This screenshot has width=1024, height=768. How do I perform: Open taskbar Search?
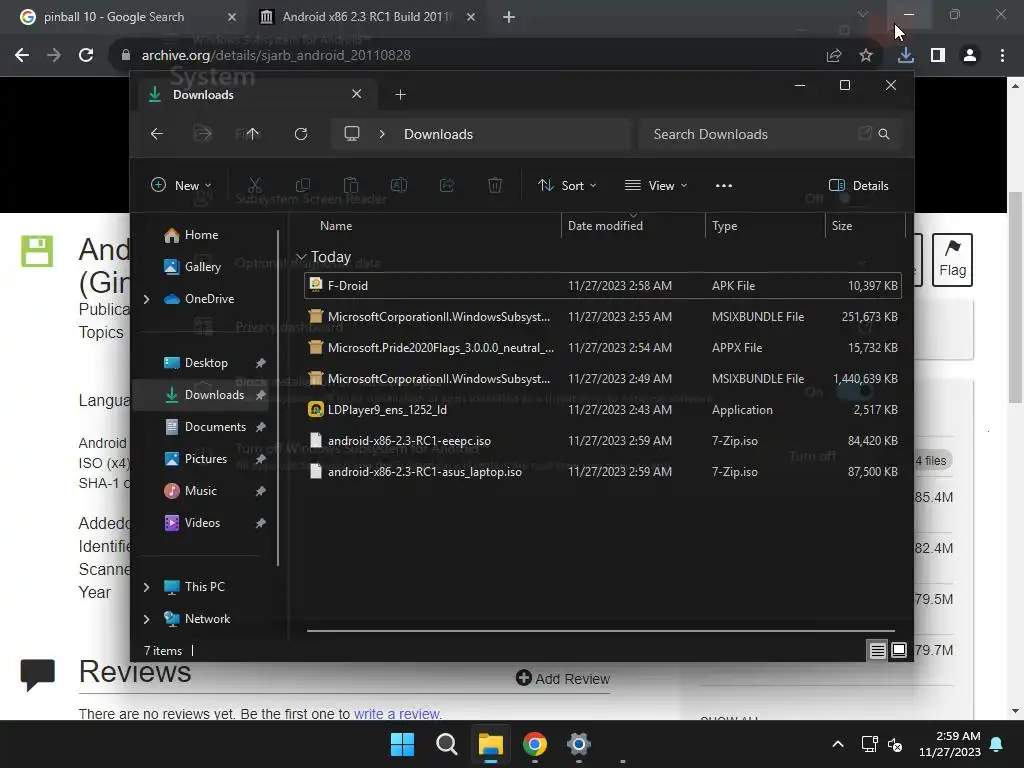pyautogui.click(x=447, y=744)
